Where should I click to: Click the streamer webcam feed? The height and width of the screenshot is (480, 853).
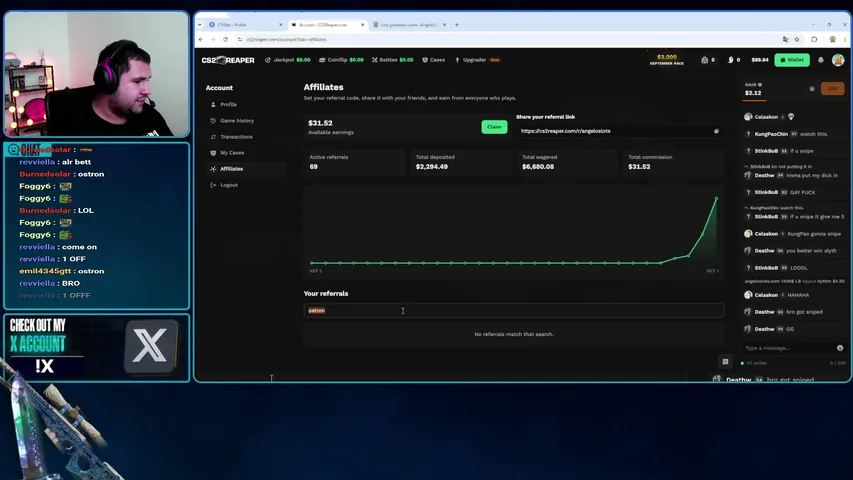[97, 74]
